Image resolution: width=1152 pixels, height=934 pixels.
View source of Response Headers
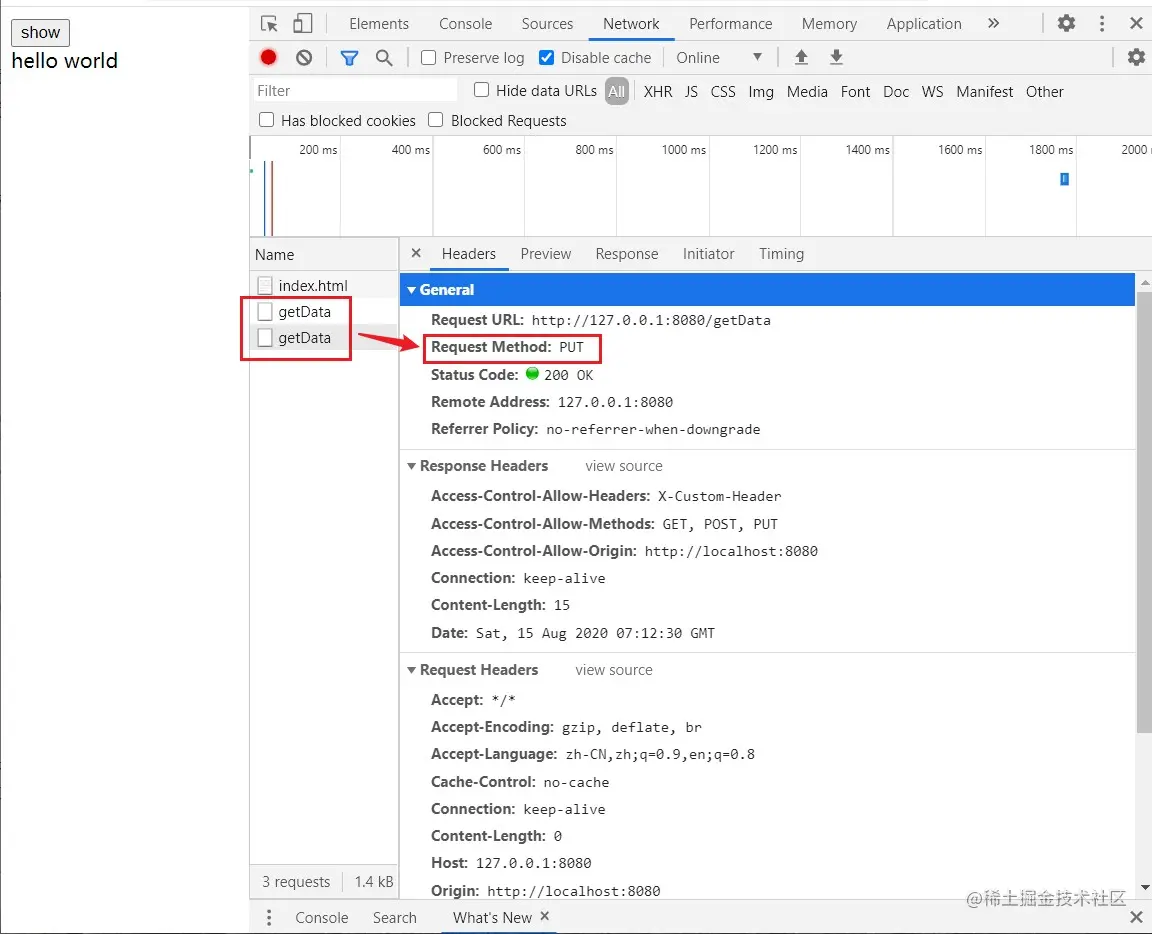click(624, 466)
